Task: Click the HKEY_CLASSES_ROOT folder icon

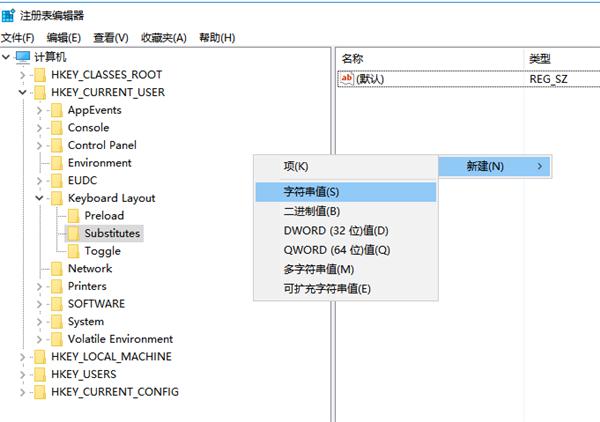Action: (40, 75)
